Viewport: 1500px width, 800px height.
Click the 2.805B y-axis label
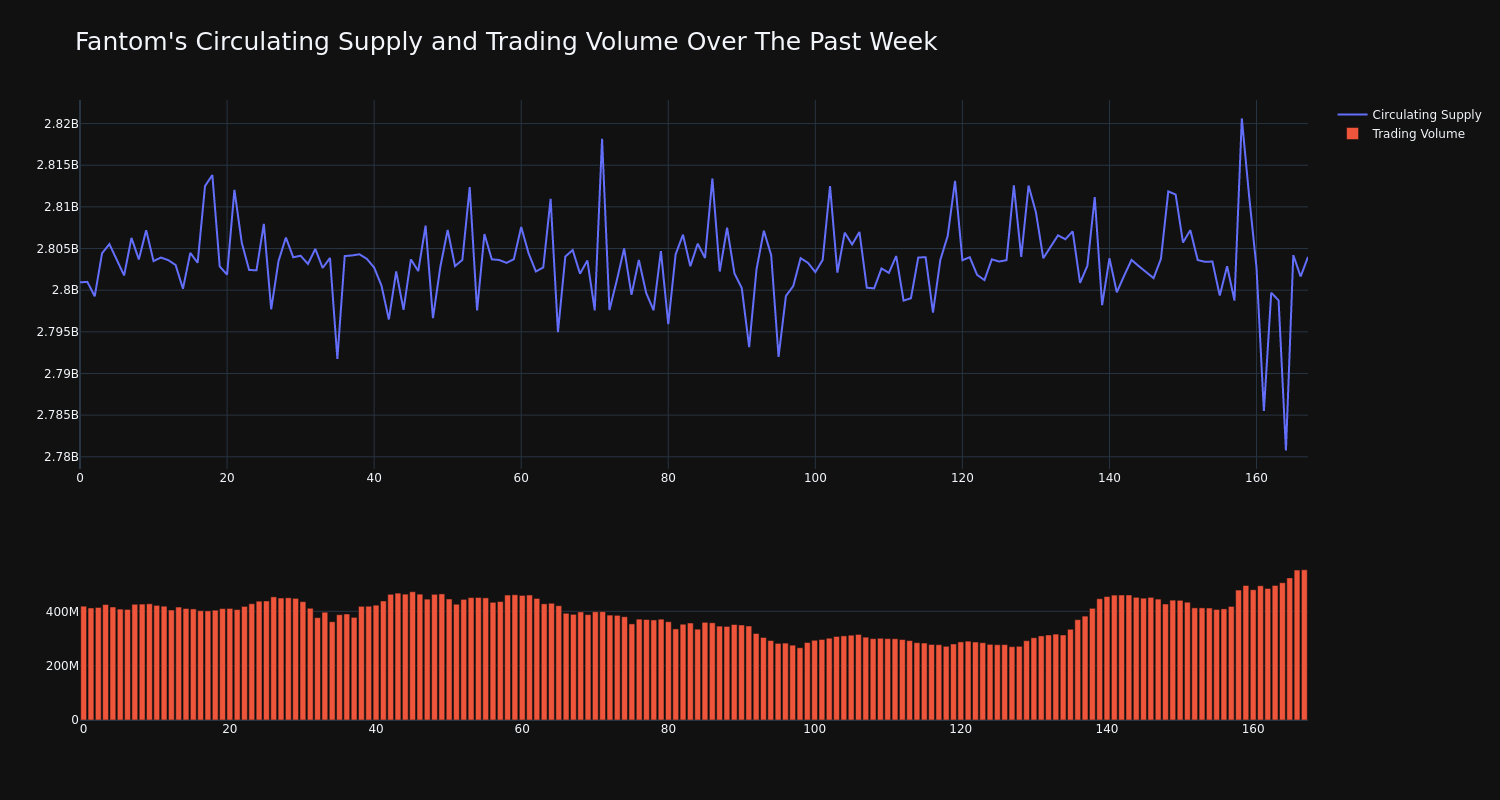tap(57, 249)
